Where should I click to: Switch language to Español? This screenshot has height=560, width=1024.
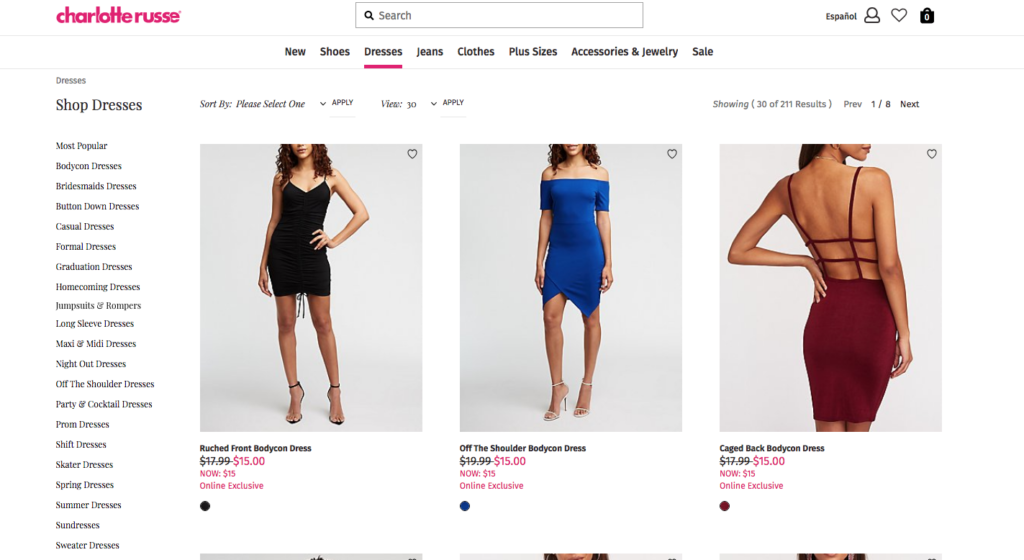click(x=841, y=16)
